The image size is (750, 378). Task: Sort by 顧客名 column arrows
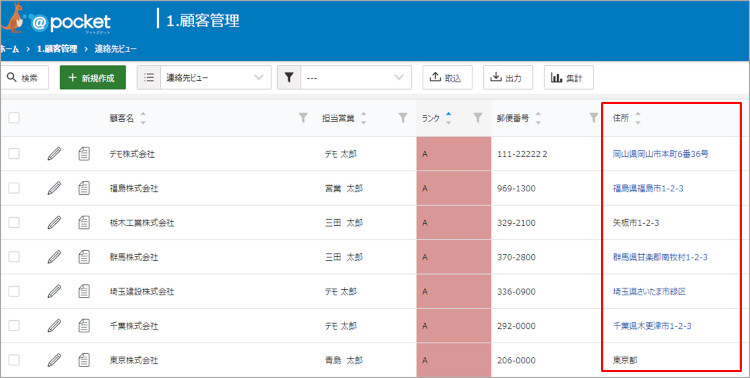click(143, 119)
